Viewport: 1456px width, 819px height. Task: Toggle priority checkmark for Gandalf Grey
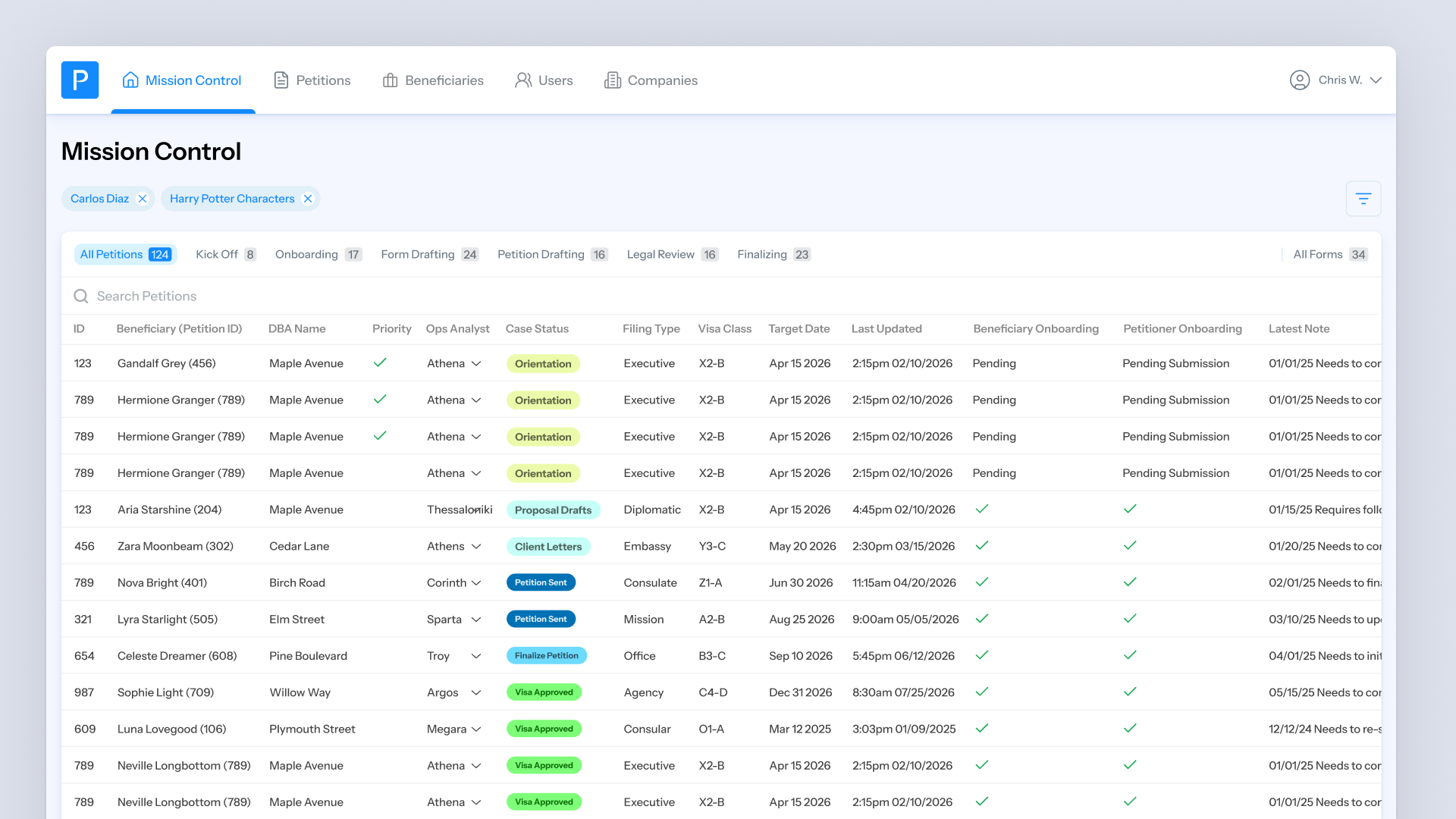click(x=380, y=362)
